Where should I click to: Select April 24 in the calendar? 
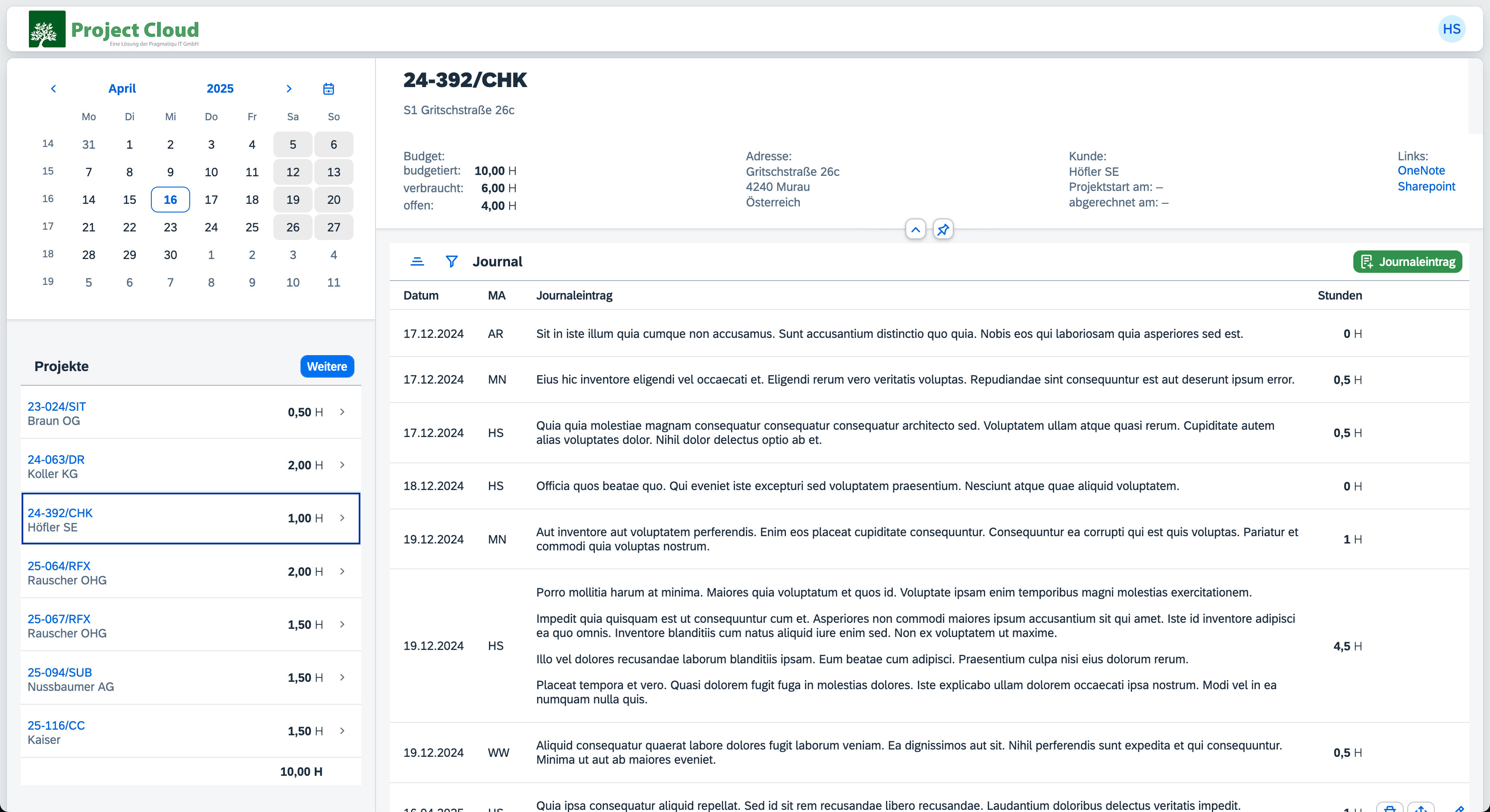pos(211,227)
